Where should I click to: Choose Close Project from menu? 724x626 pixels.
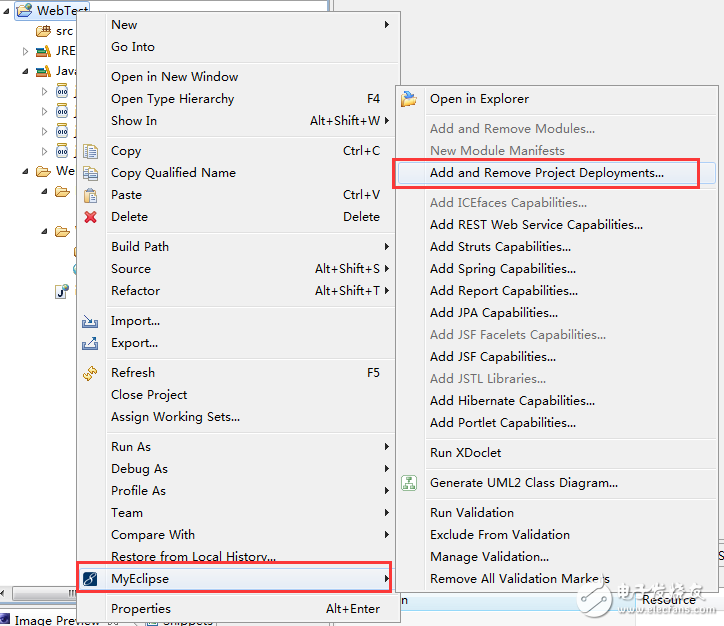tap(149, 395)
